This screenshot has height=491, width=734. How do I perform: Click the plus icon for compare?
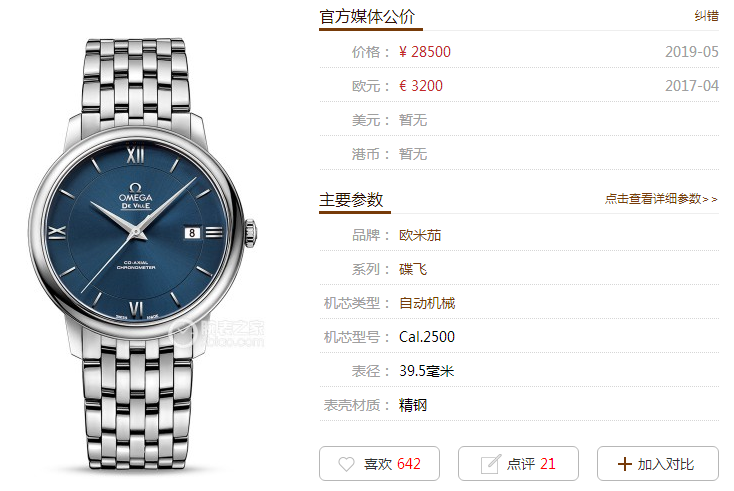[624, 464]
